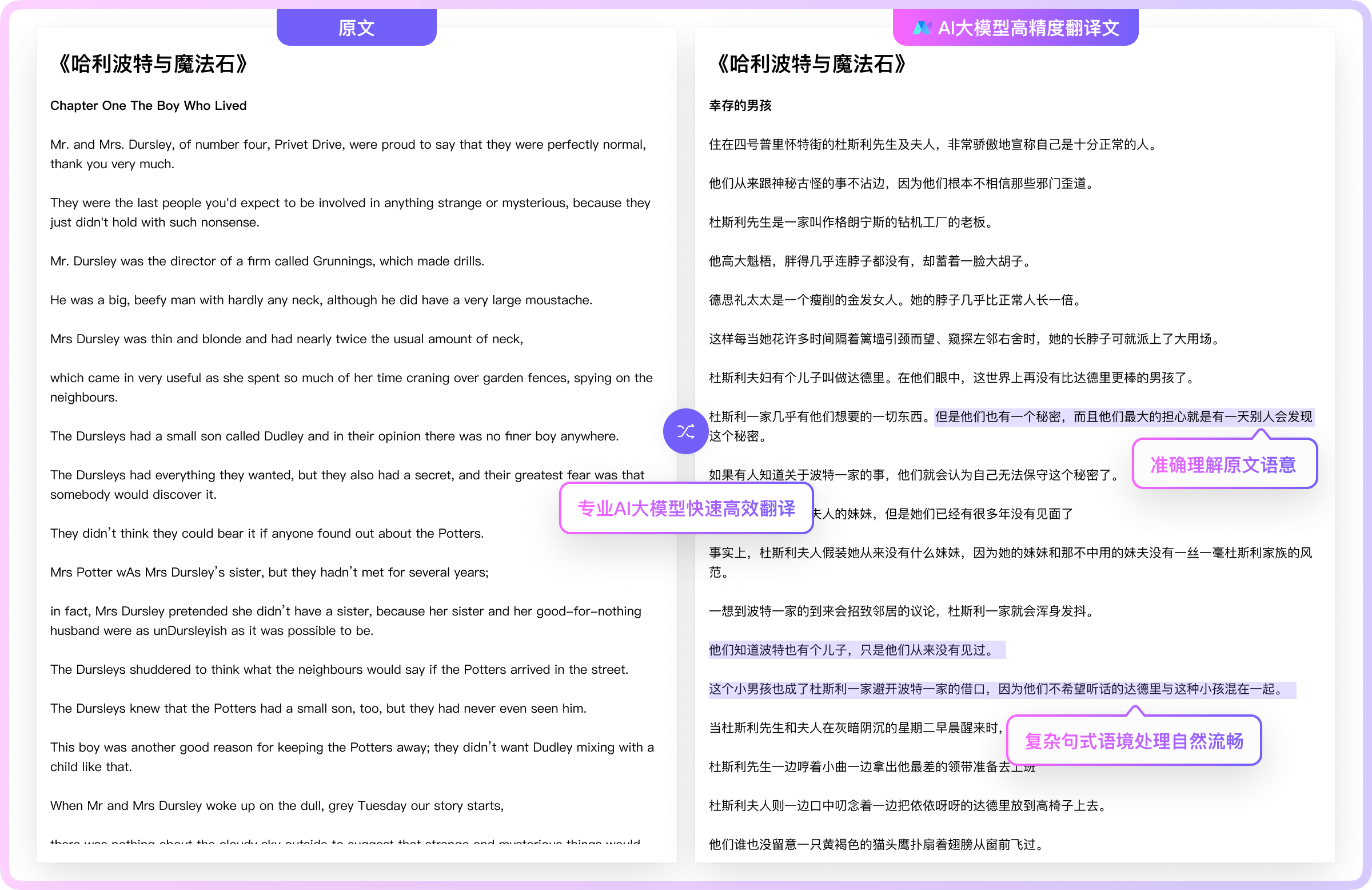The height and width of the screenshot is (890, 1372).
Task: Click the line 他们从来跟神秘古怪的事不沾边
Action: tap(902, 184)
